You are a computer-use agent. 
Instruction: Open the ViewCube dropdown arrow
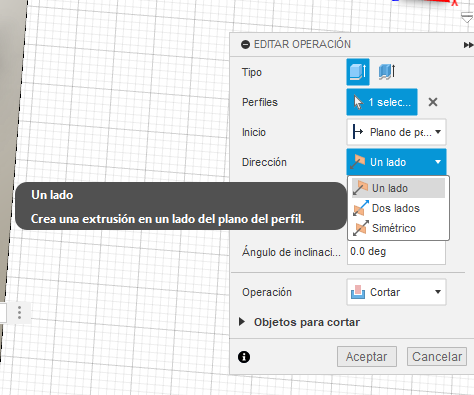click(467, 17)
